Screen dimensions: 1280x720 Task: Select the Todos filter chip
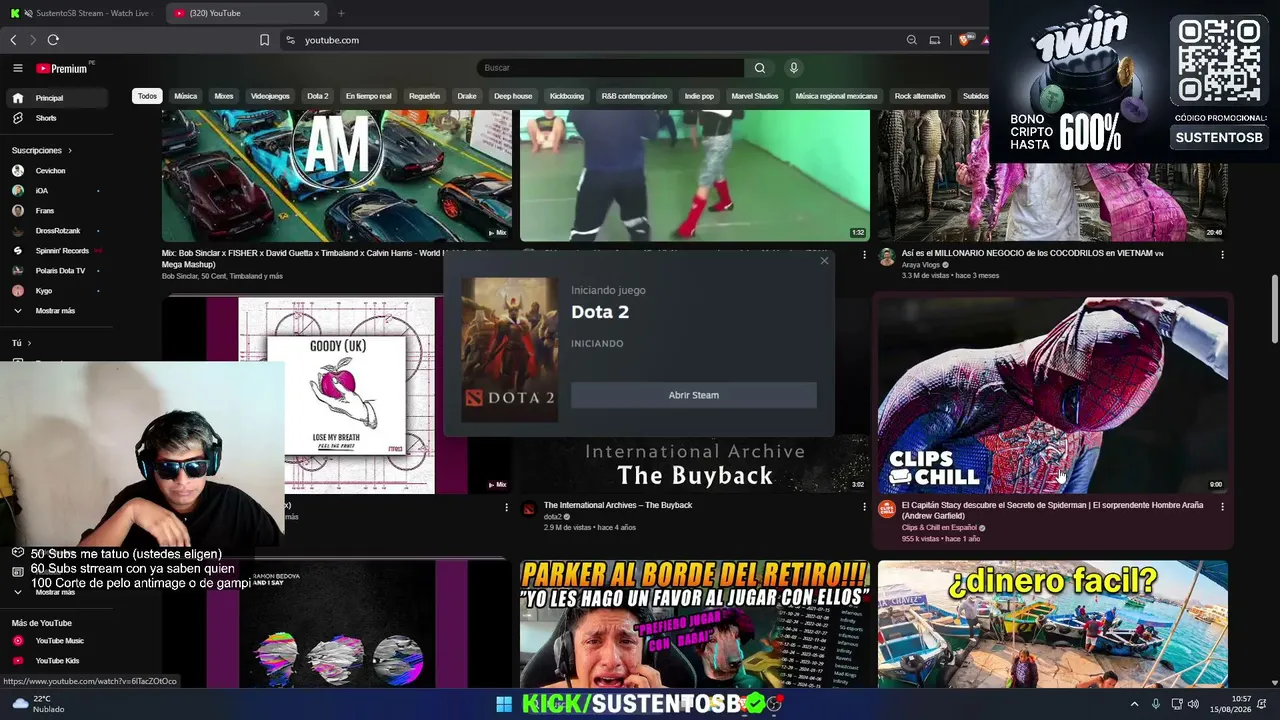click(147, 96)
